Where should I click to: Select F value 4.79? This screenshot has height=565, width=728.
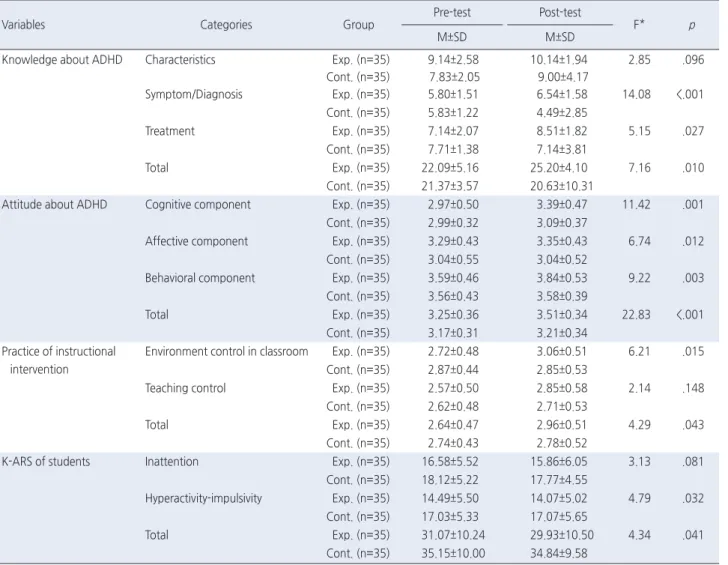tap(639, 498)
